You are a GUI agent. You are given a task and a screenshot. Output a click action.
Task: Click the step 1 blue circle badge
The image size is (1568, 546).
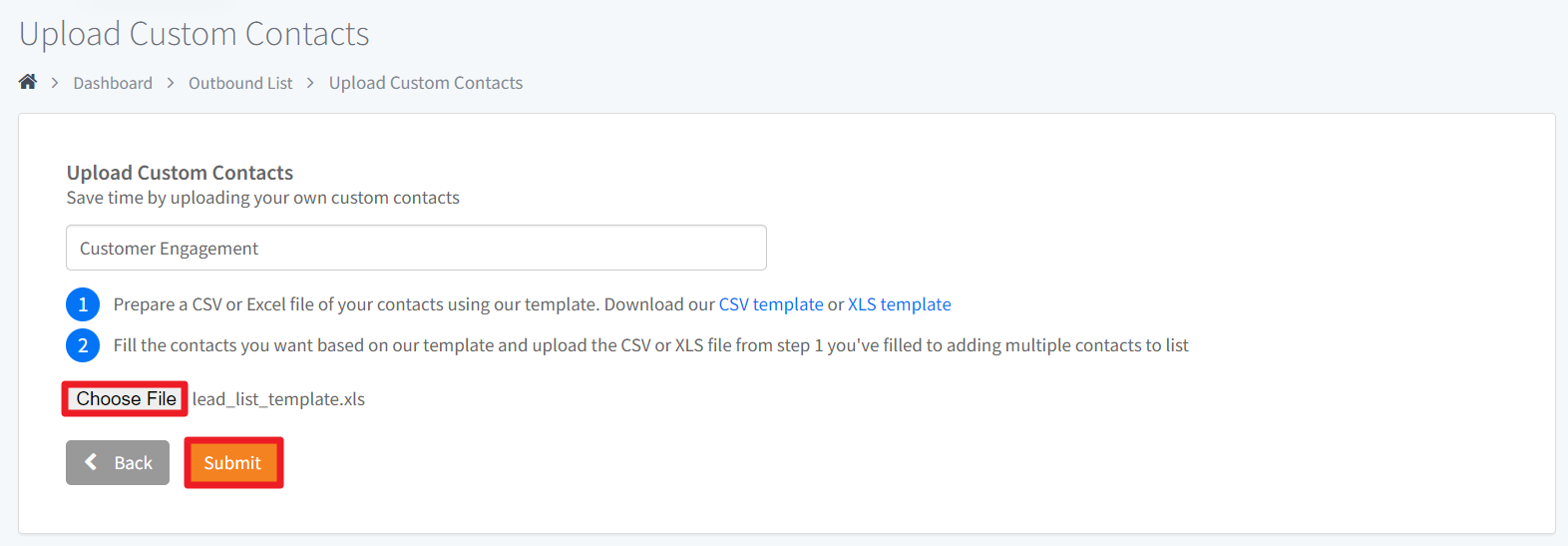[83, 304]
